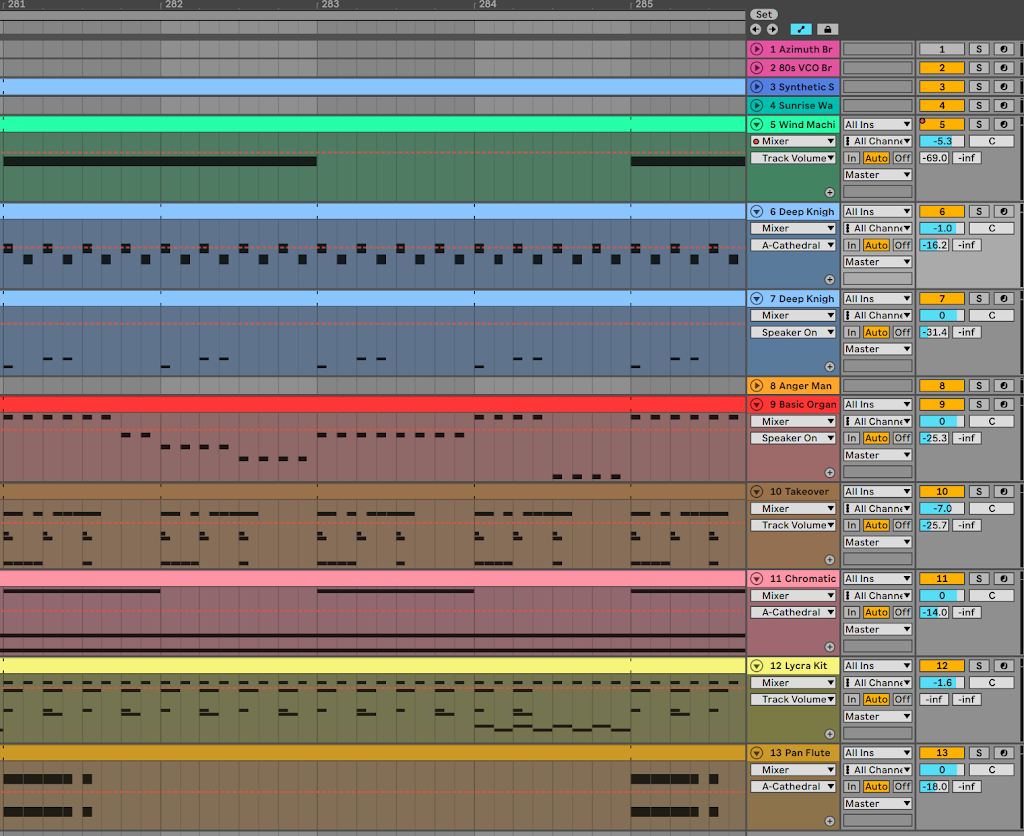The height and width of the screenshot is (836, 1024).
Task: Add automation lane on Wind Machine track
Action: click(x=829, y=192)
